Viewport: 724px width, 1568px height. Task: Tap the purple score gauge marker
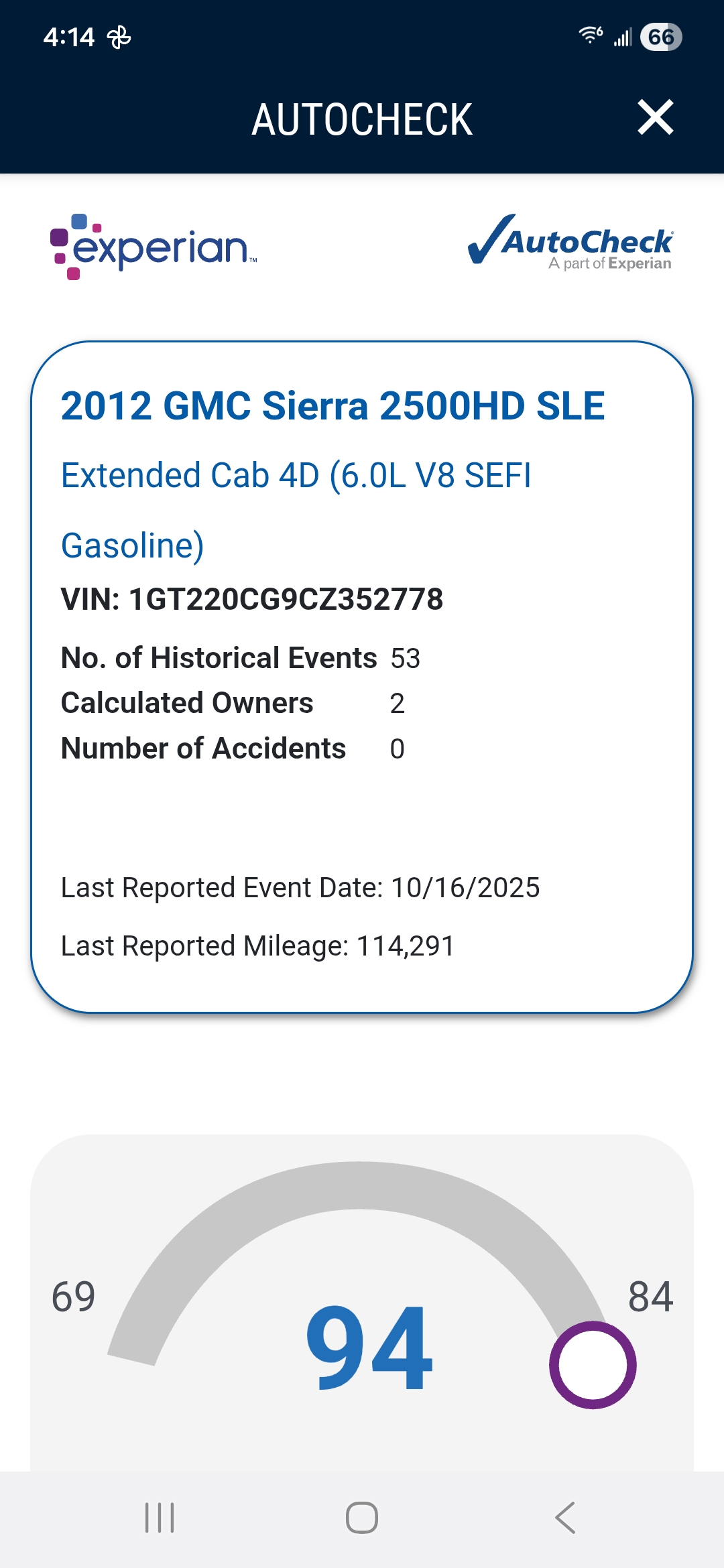point(593,1365)
